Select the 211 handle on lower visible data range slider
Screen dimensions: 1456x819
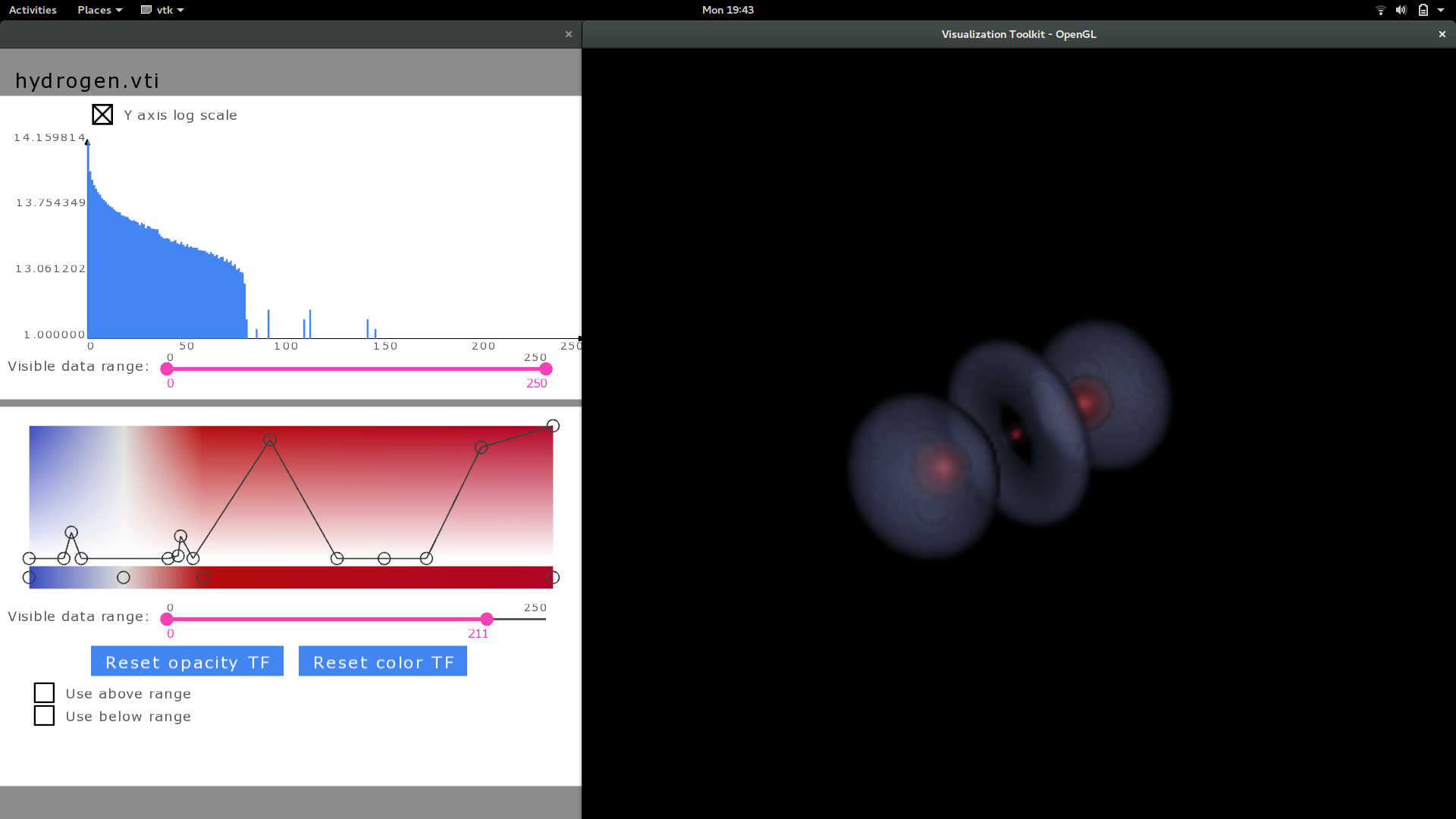tap(486, 619)
